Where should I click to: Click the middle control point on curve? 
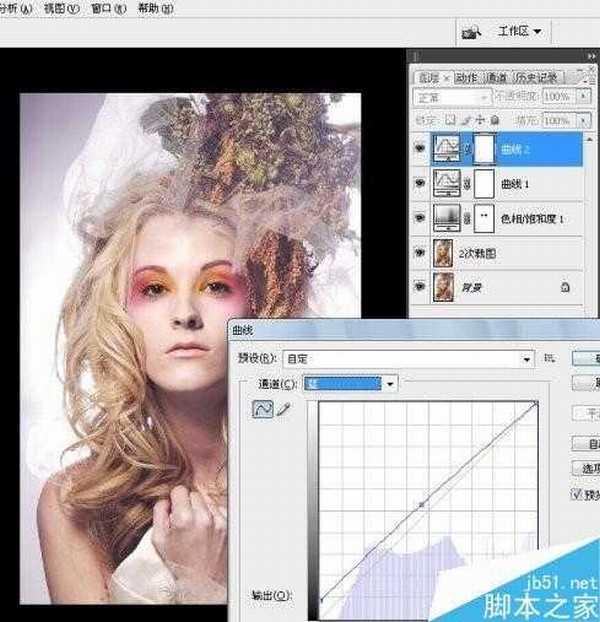tap(422, 505)
